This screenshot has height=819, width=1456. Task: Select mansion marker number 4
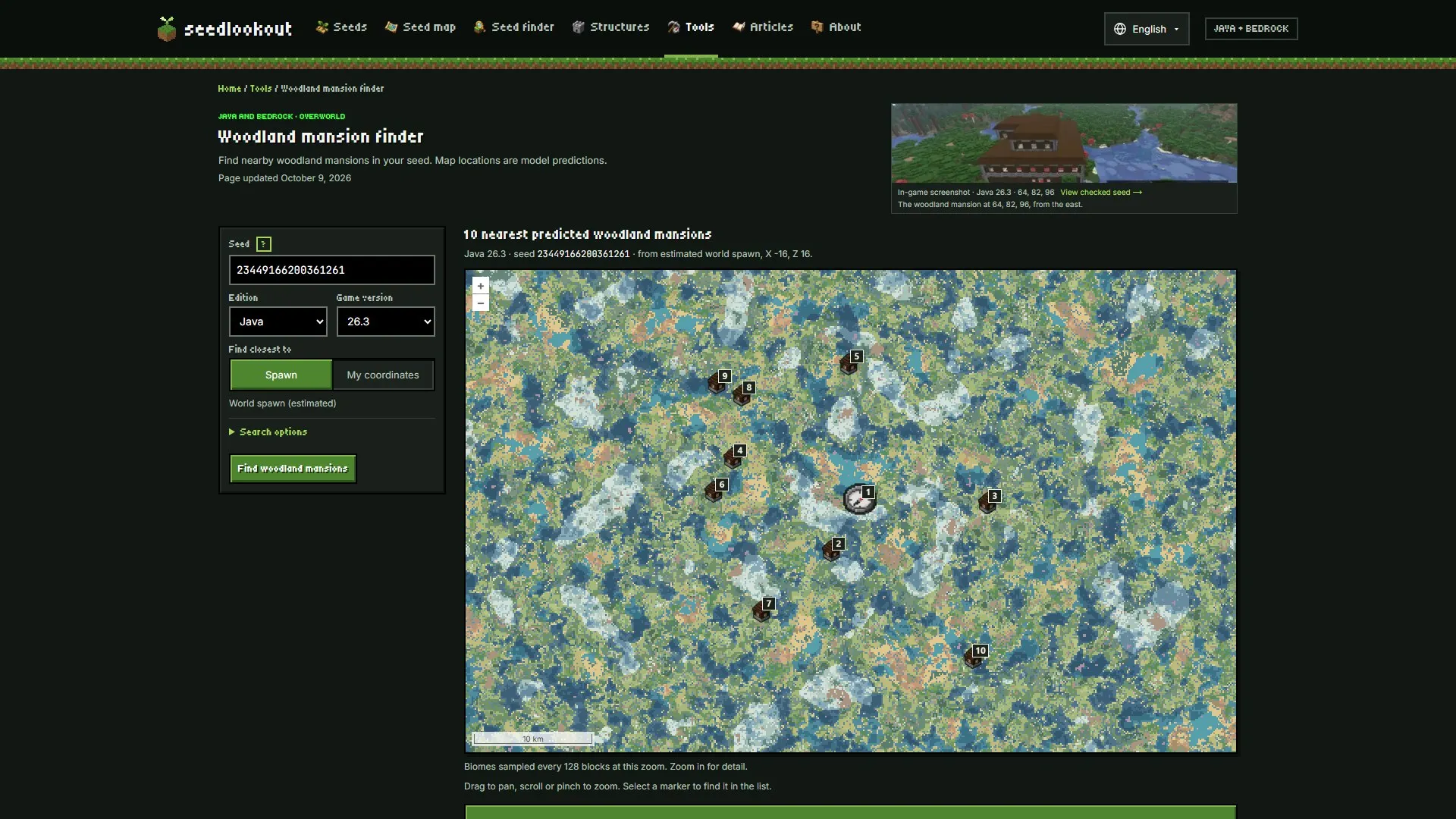(734, 456)
